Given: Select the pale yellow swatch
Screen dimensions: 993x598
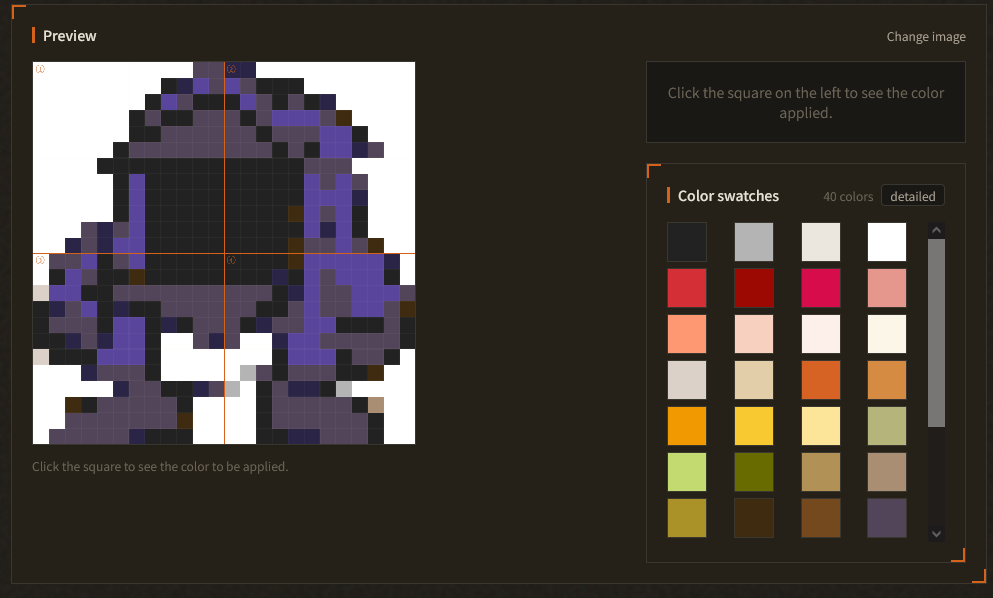Looking at the screenshot, I should pos(821,426).
